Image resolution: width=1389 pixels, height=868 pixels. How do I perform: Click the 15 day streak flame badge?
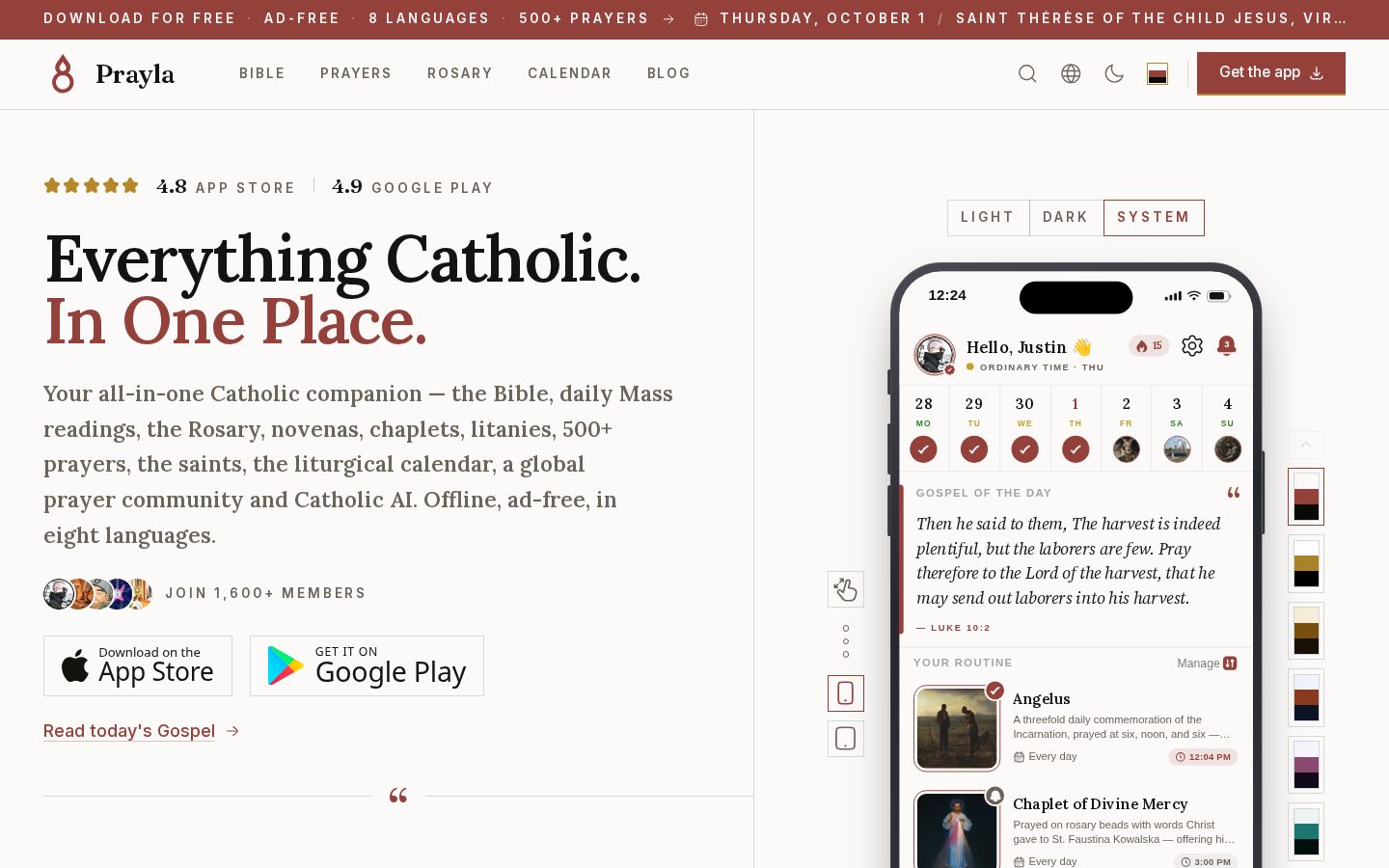(1149, 346)
